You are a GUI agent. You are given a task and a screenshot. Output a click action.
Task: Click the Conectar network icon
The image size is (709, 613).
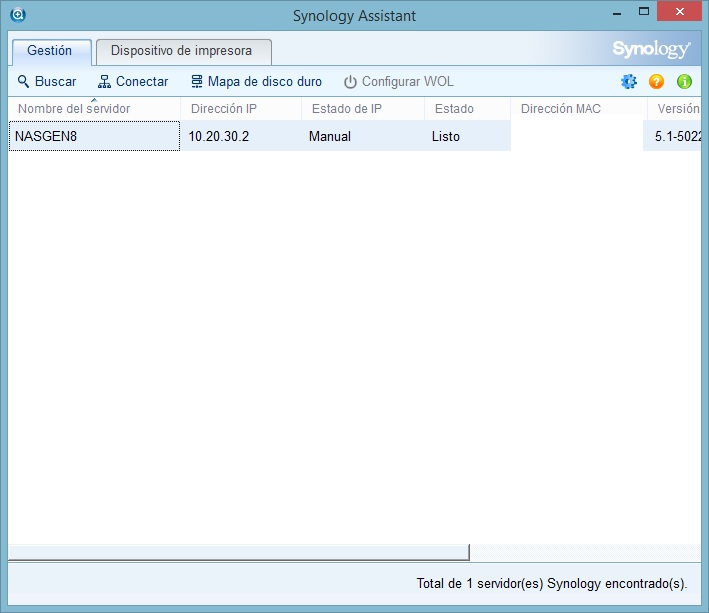coord(104,82)
